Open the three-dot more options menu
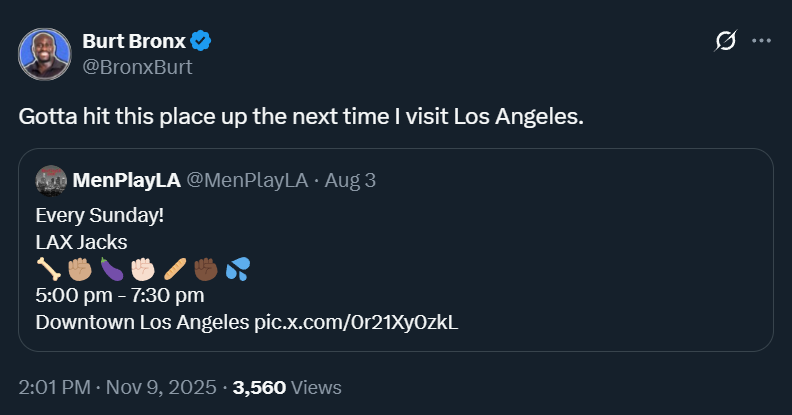The image size is (792, 415). (761, 41)
